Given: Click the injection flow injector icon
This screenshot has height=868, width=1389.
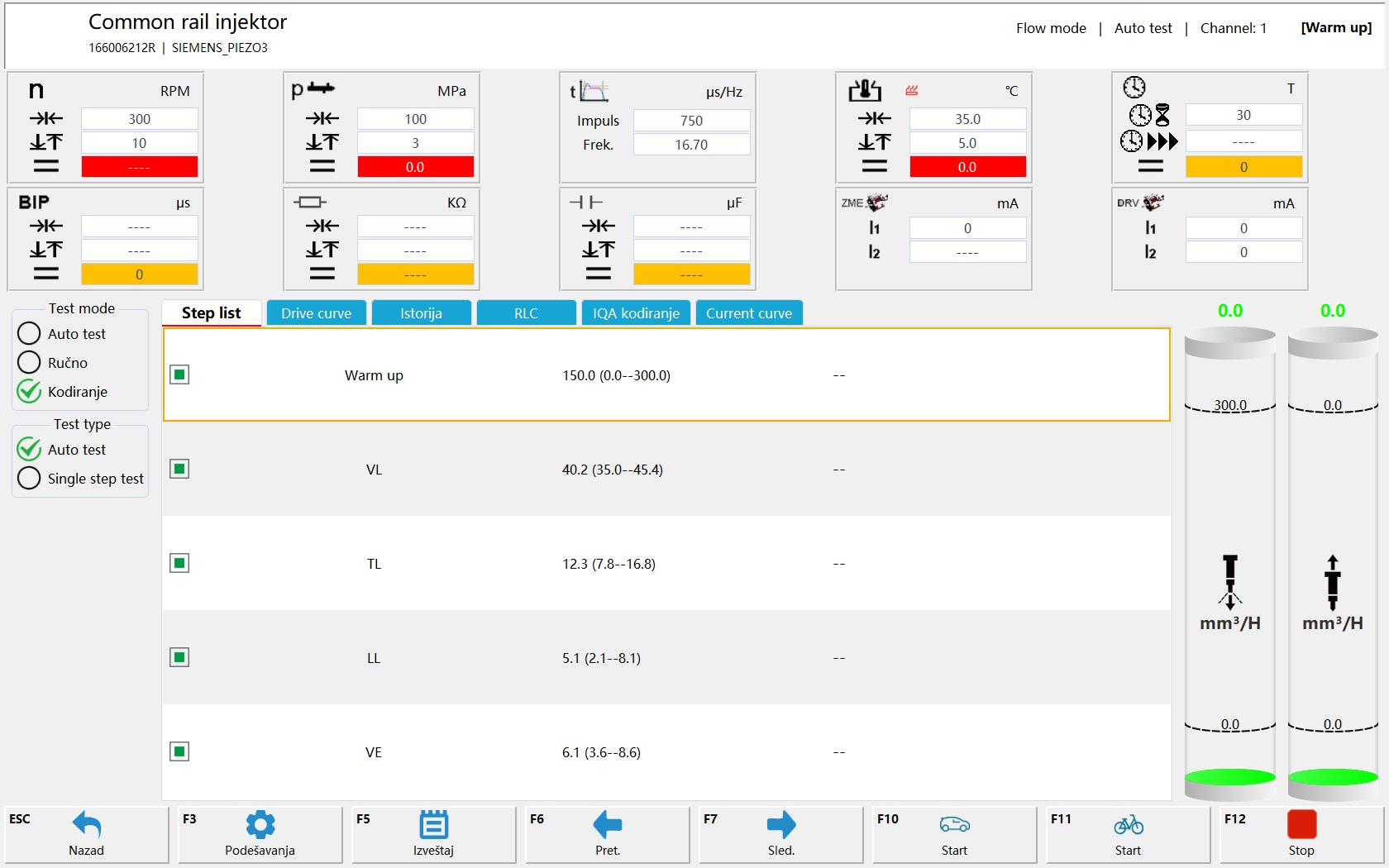Looking at the screenshot, I should (1229, 581).
